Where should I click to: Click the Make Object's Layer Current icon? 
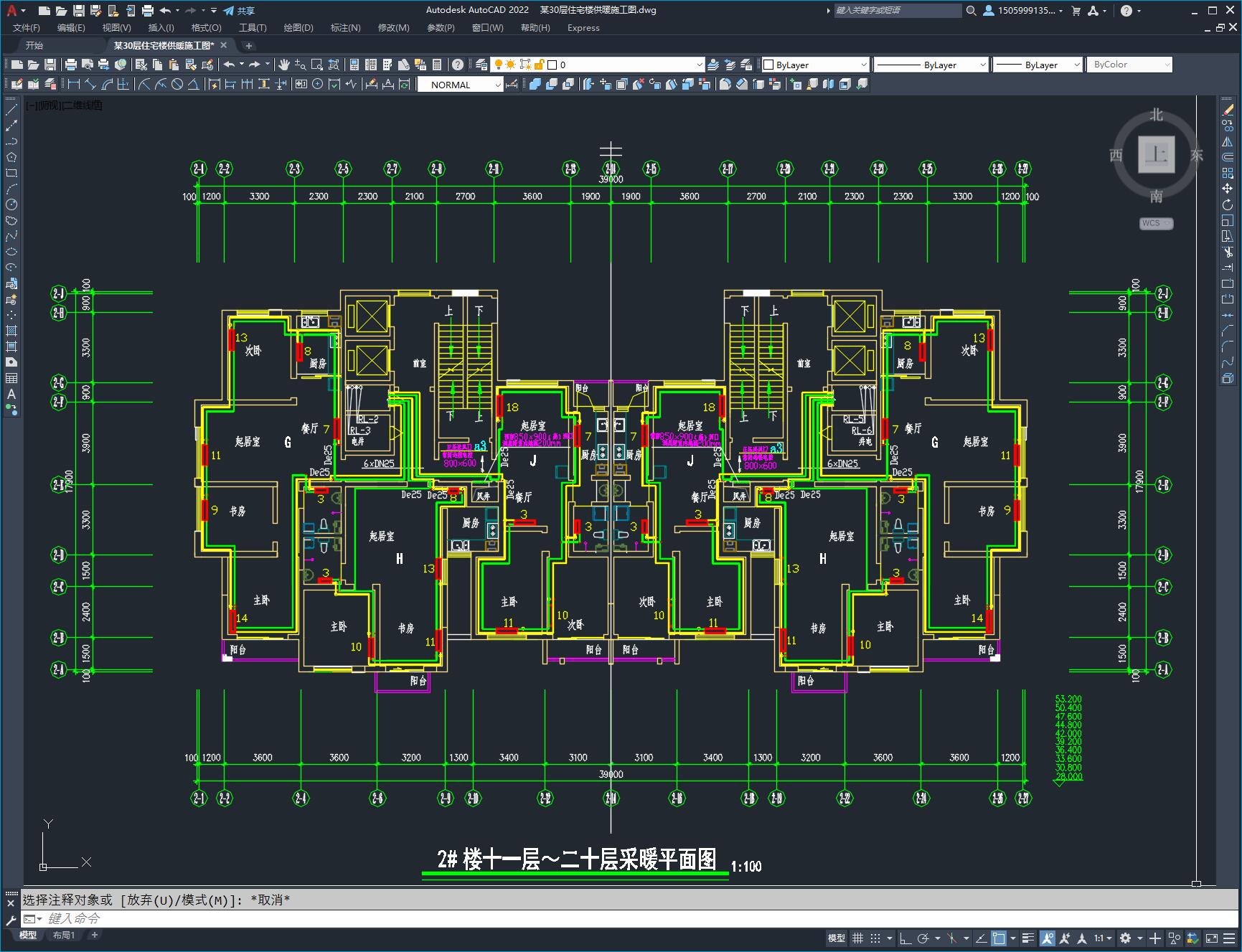(x=713, y=65)
